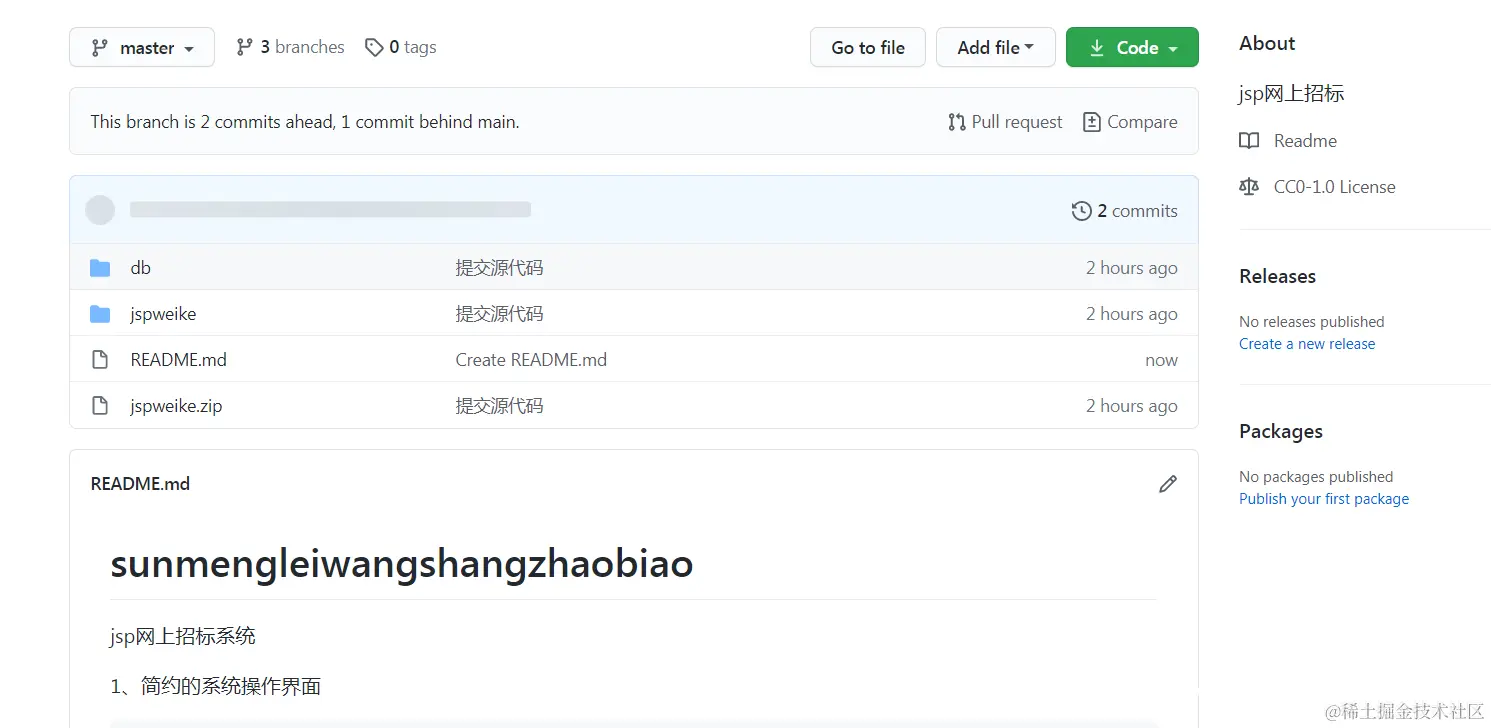The width and height of the screenshot is (1491, 728).
Task: Click the sunmengleiwangshangzhaobiao heading
Action: (402, 564)
